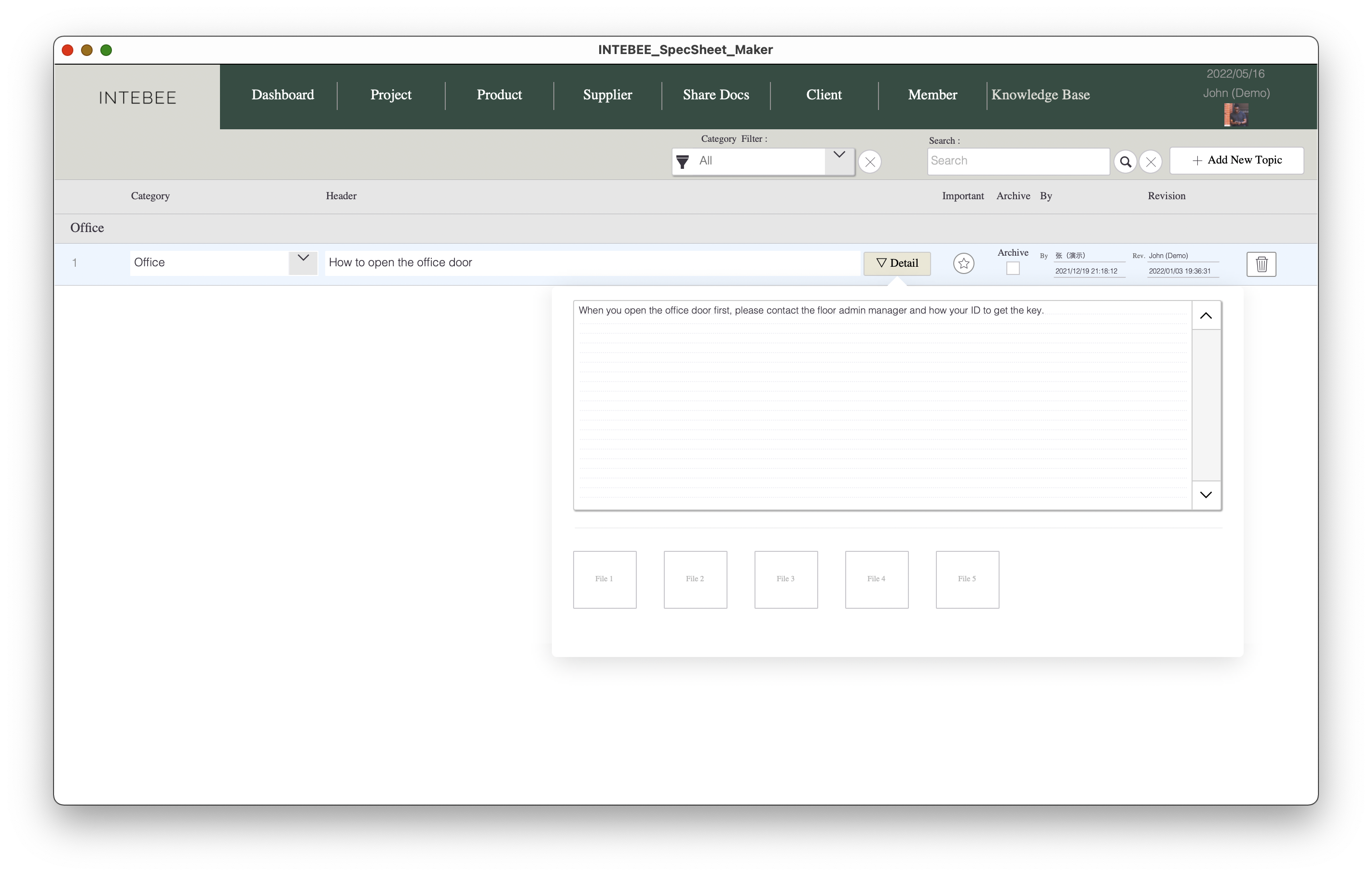Click Add New Topic button
This screenshot has width=1372, height=876.
(1236, 161)
